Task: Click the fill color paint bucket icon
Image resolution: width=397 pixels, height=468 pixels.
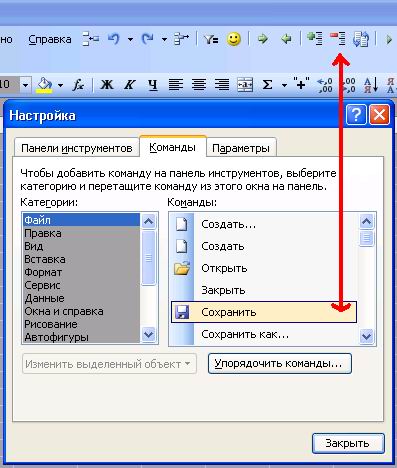Action: [x=44, y=85]
